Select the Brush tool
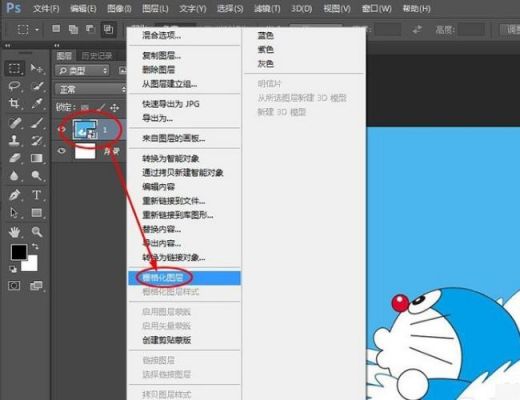 [x=37, y=123]
